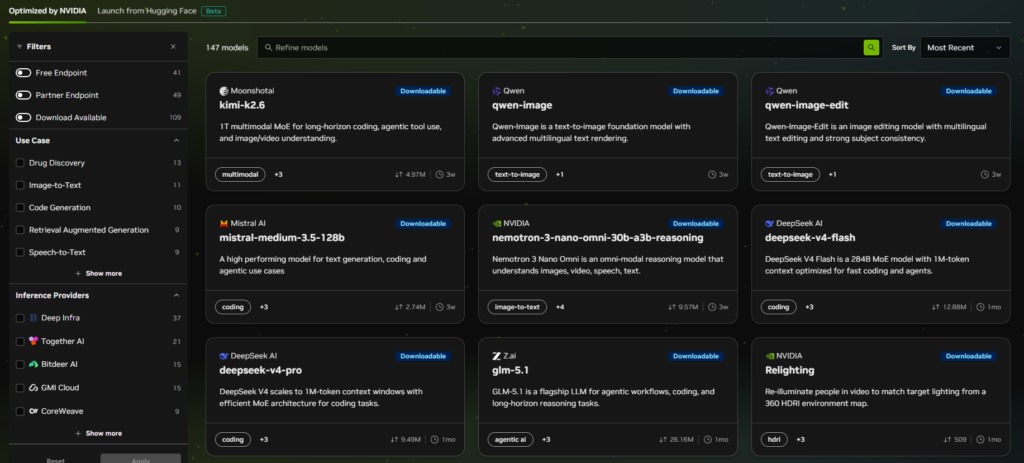Click the Together AI provider icon
Viewport: 1024px width, 463px height.
[x=34, y=341]
